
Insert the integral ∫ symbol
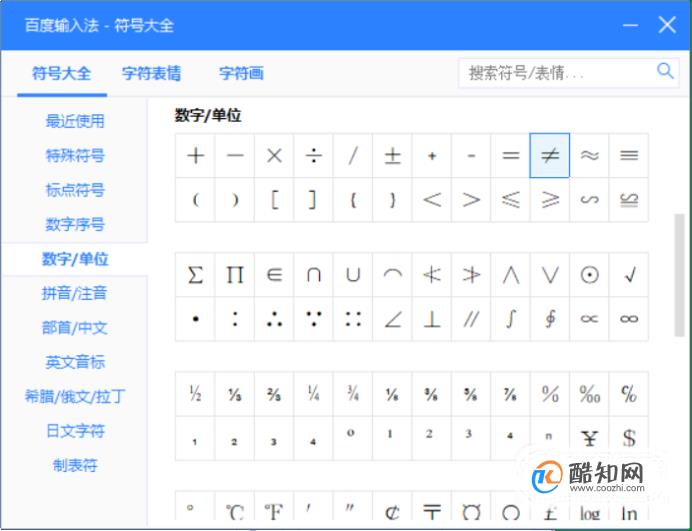point(510,319)
